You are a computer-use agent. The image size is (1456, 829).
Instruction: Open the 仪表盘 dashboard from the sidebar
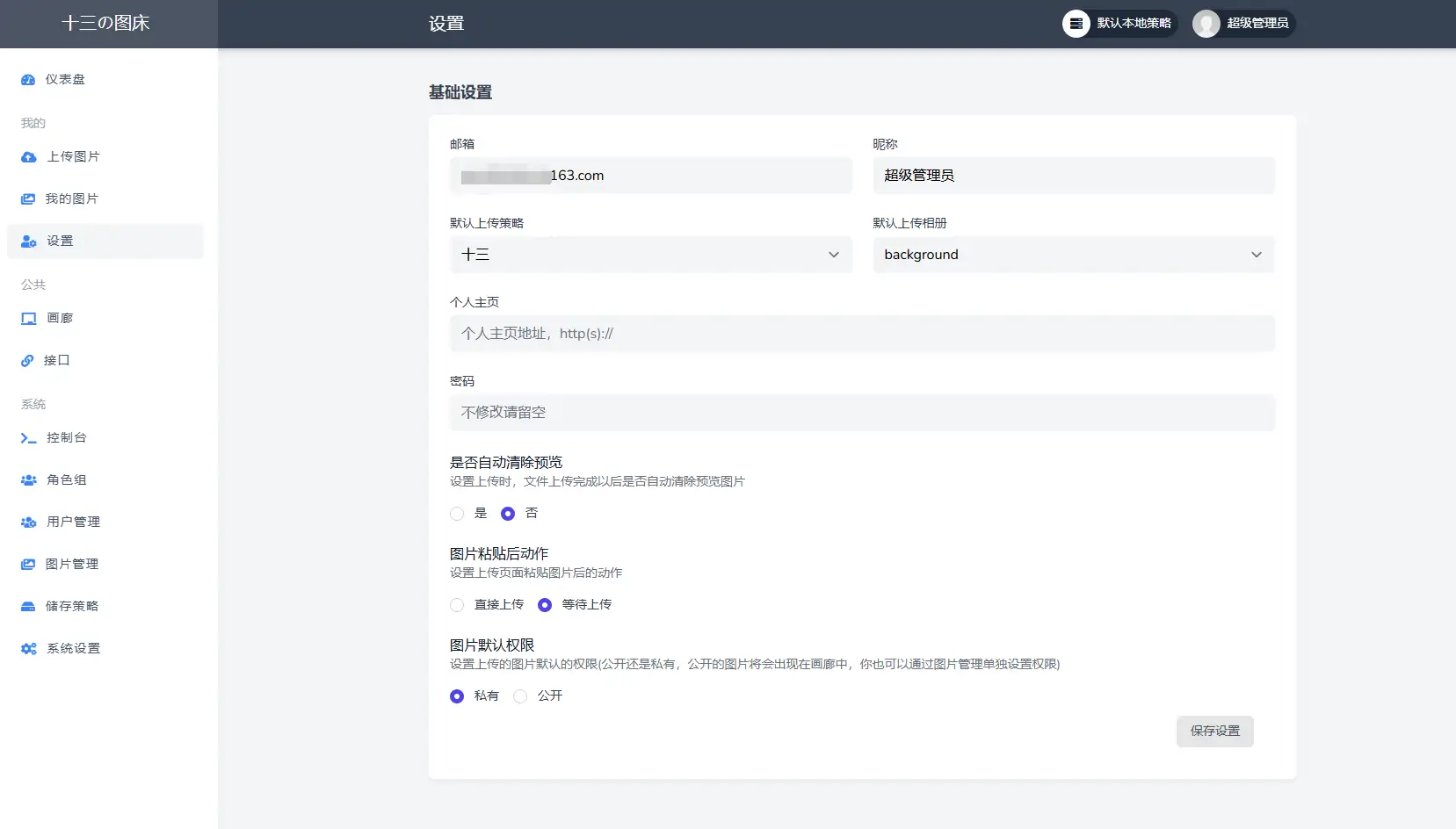[28, 79]
